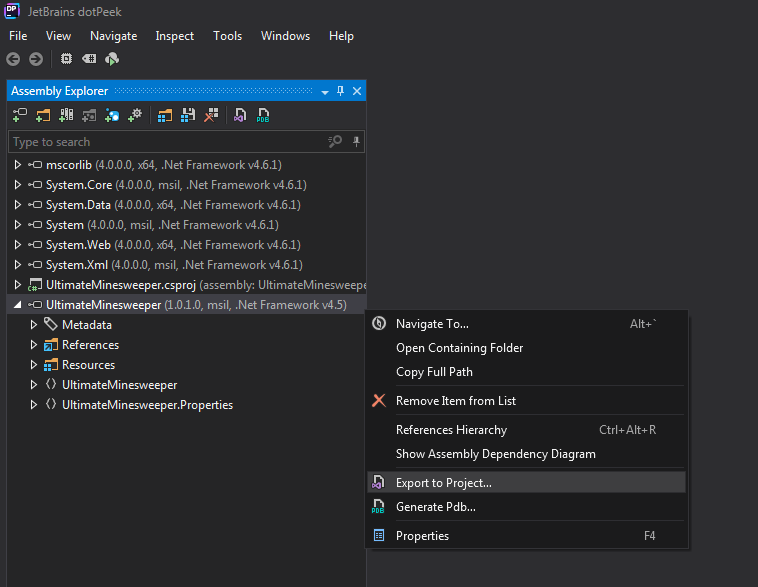Click the Save Assembly List disk icon

[188, 115]
